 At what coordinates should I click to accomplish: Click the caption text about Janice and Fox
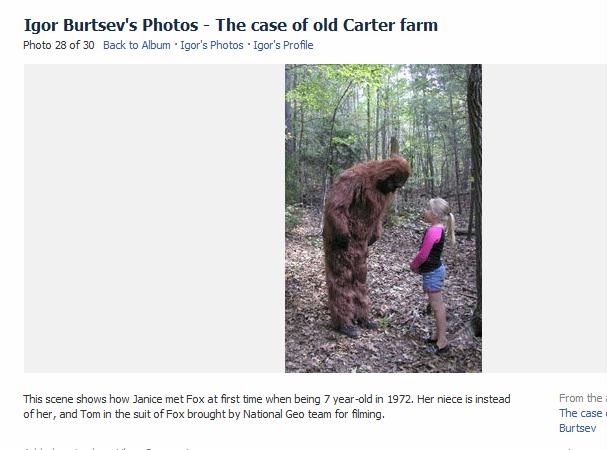pos(267,406)
